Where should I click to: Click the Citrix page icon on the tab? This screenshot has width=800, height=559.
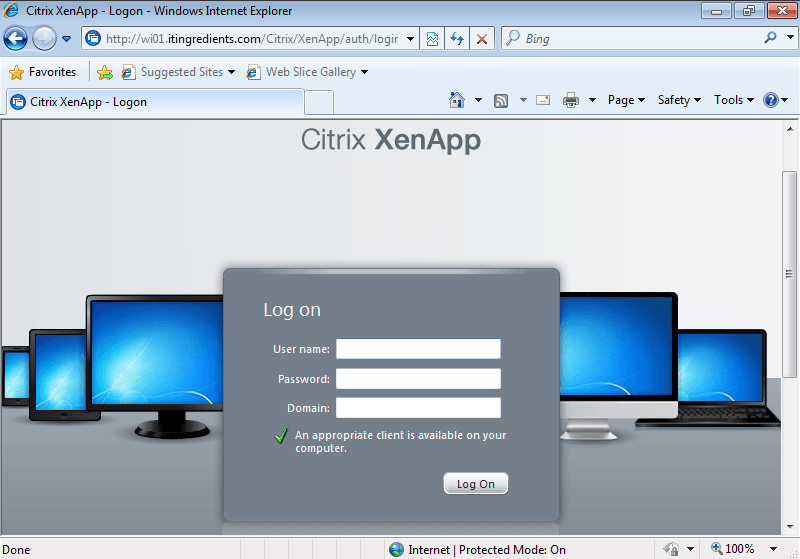(x=18, y=102)
